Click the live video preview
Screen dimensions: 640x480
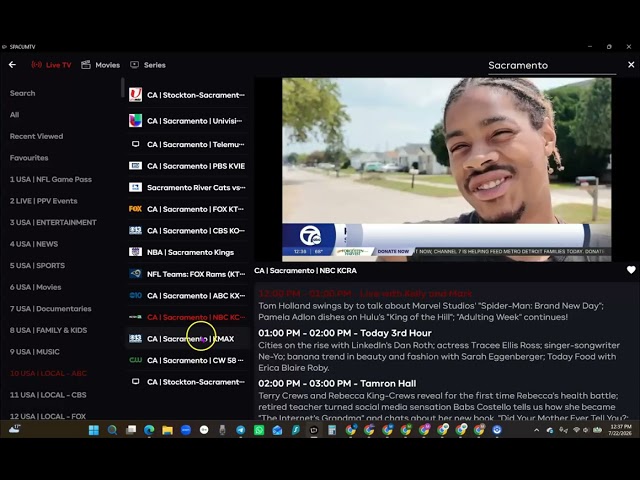pyautogui.click(x=447, y=169)
